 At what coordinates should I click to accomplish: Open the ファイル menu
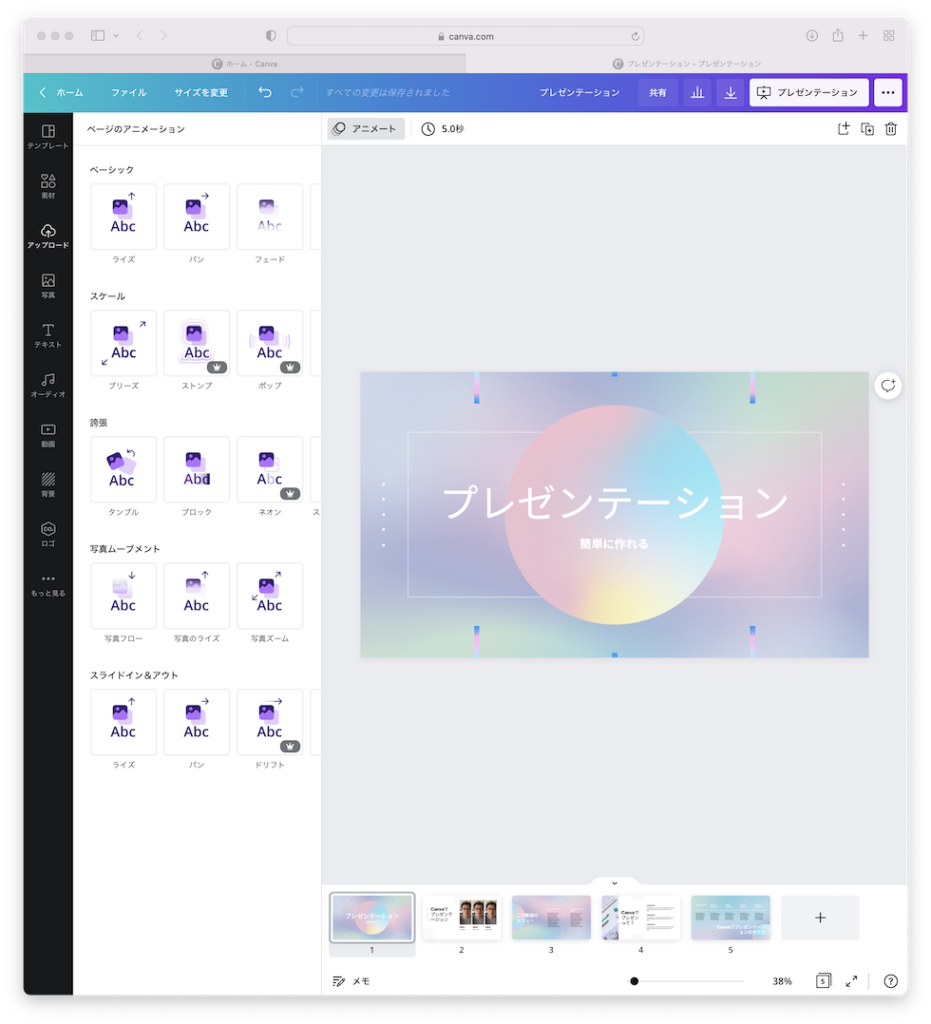click(128, 92)
